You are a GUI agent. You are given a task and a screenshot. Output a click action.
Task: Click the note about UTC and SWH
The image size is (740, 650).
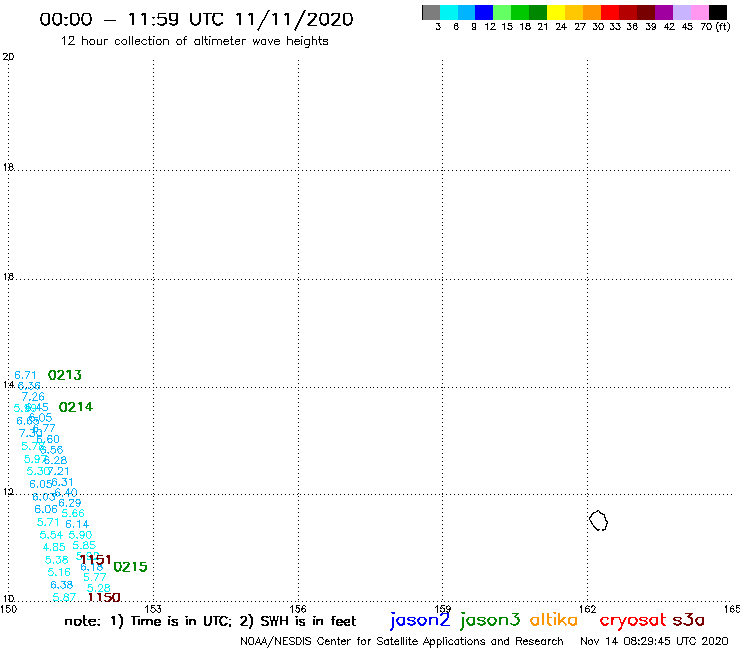point(210,621)
